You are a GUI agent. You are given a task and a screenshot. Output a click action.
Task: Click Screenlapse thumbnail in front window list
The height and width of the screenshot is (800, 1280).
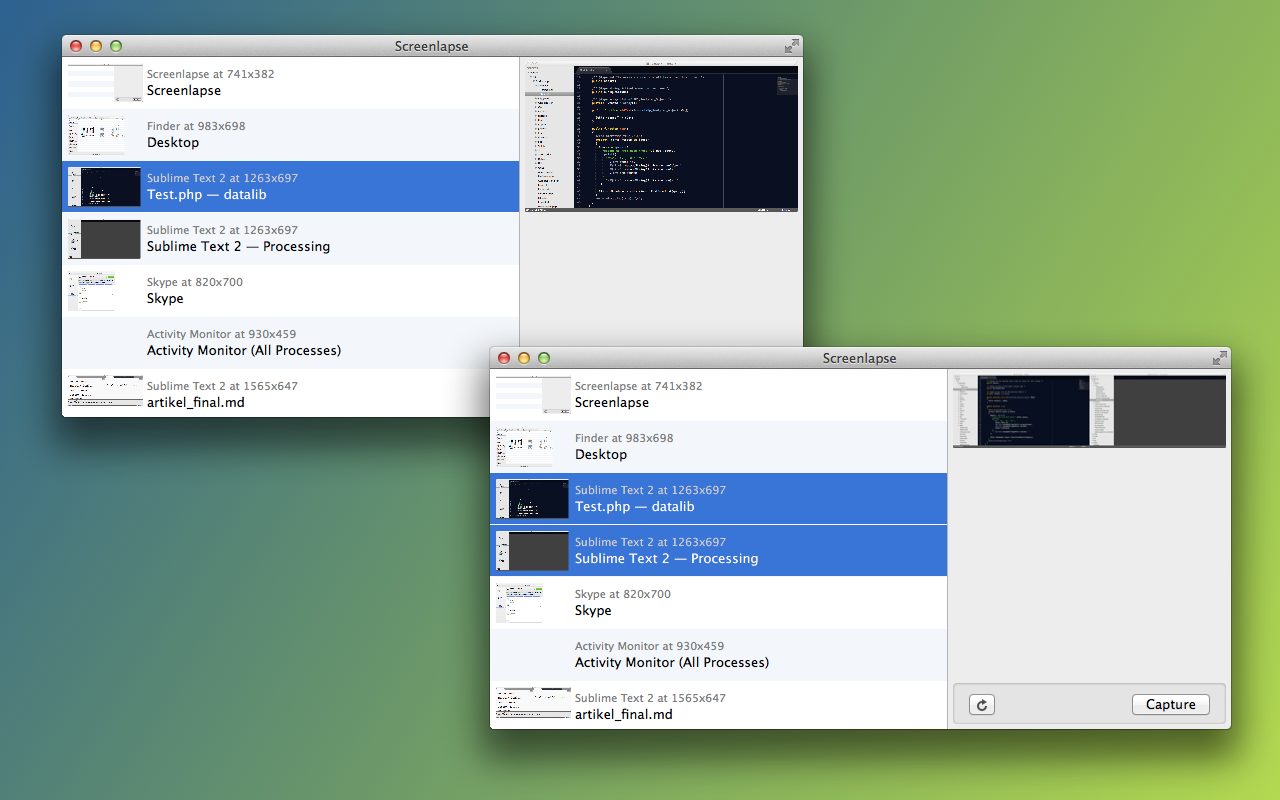[x=533, y=395]
